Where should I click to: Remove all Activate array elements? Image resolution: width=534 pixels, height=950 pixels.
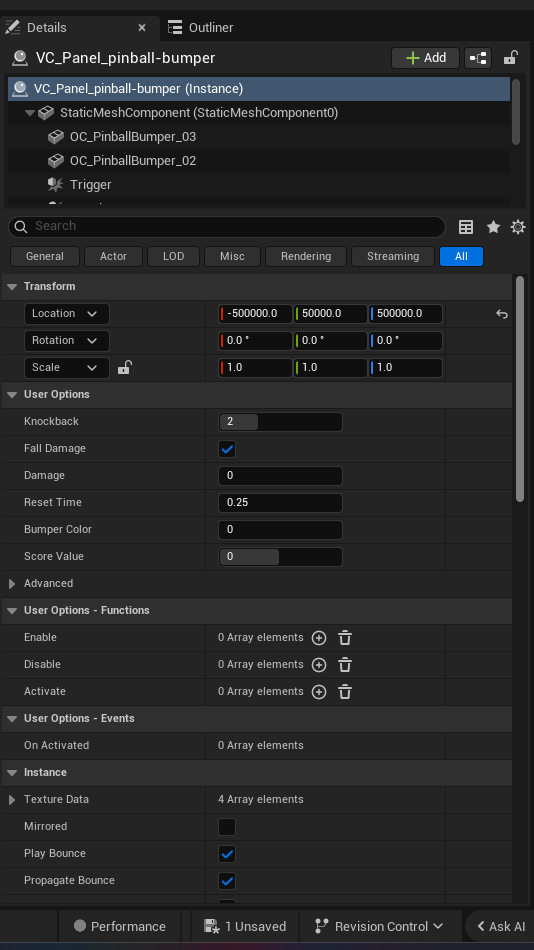point(345,692)
